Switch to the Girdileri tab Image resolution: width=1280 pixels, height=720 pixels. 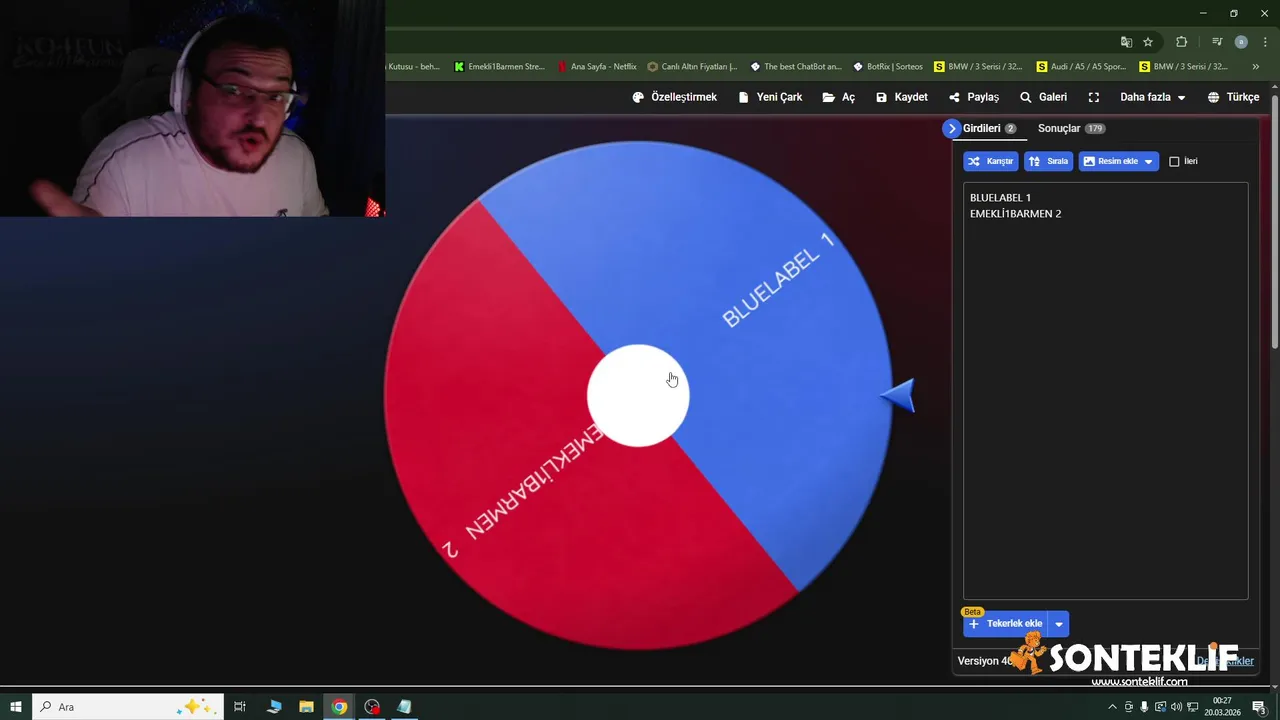pos(989,128)
